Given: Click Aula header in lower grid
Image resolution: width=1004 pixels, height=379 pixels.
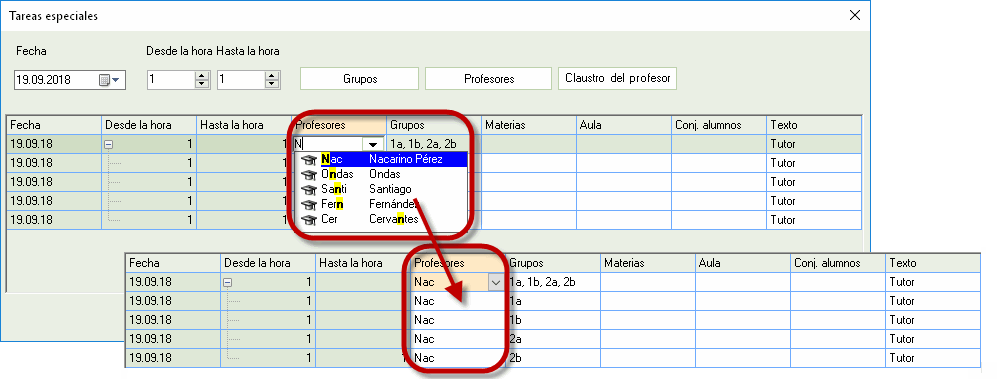Looking at the screenshot, I should point(743,263).
